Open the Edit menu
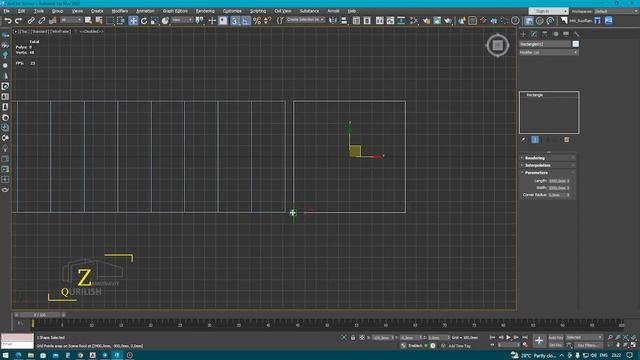 tap(21, 11)
